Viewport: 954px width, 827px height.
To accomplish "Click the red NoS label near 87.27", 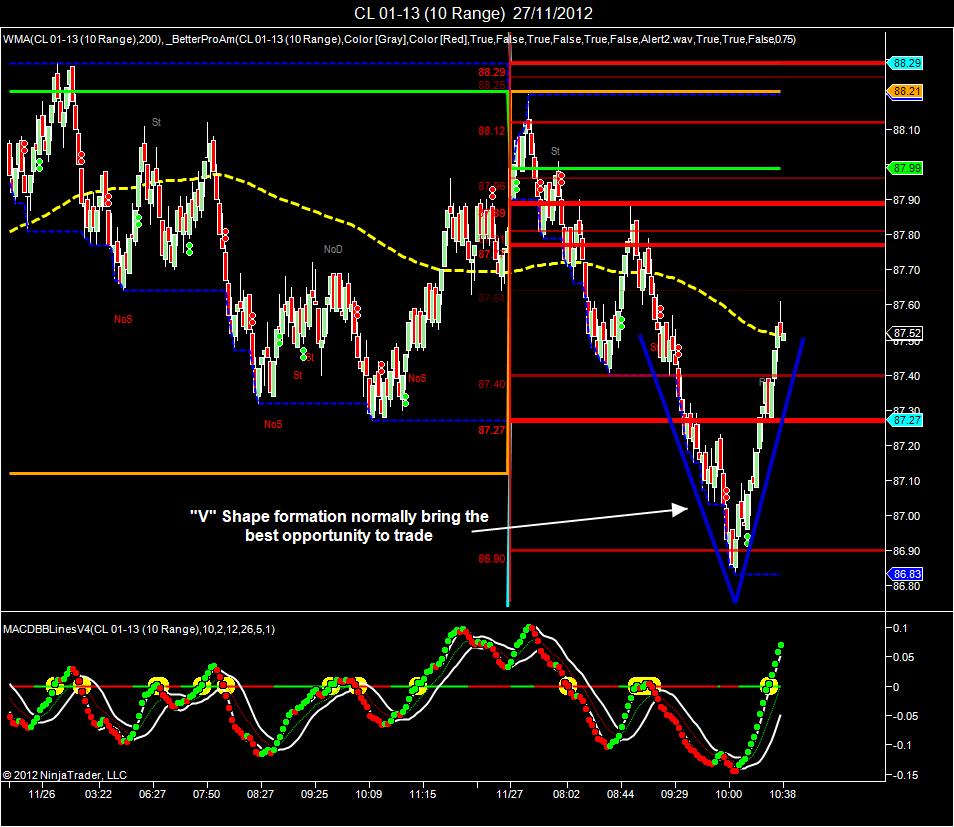I will [273, 424].
